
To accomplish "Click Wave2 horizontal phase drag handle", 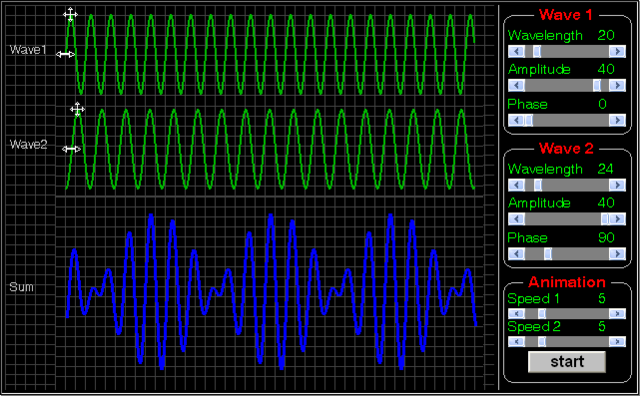I will point(71,149).
